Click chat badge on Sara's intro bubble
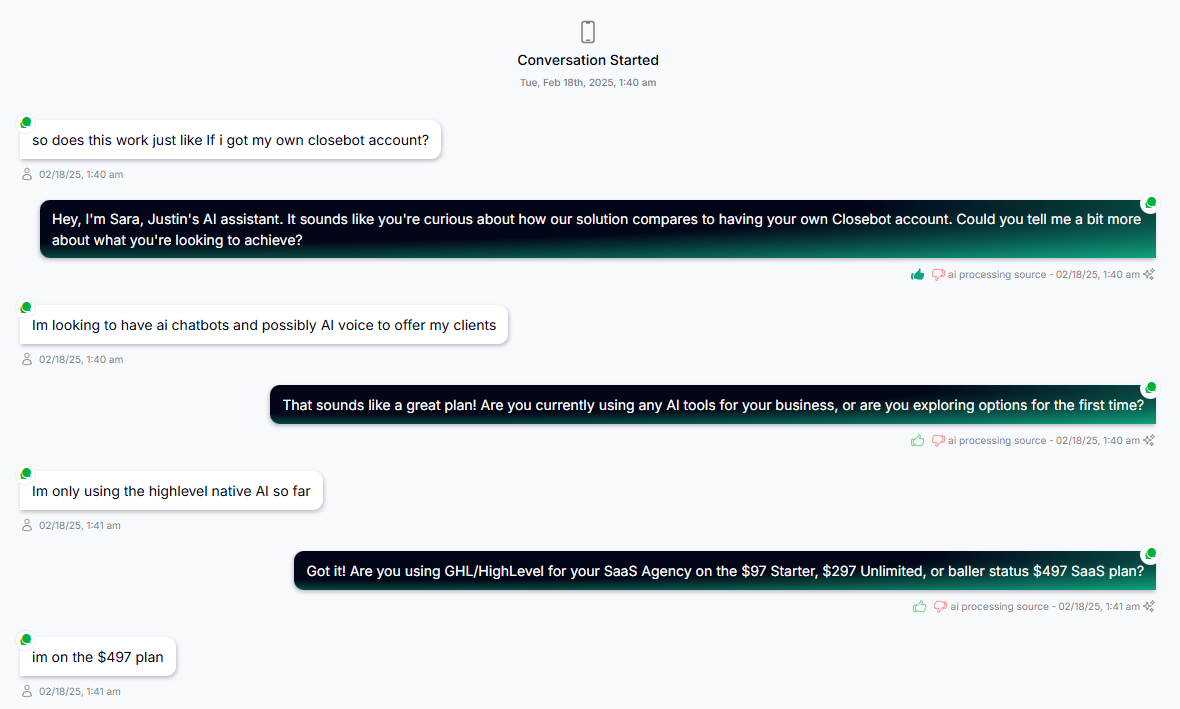The width and height of the screenshot is (1180, 709). coord(1150,203)
